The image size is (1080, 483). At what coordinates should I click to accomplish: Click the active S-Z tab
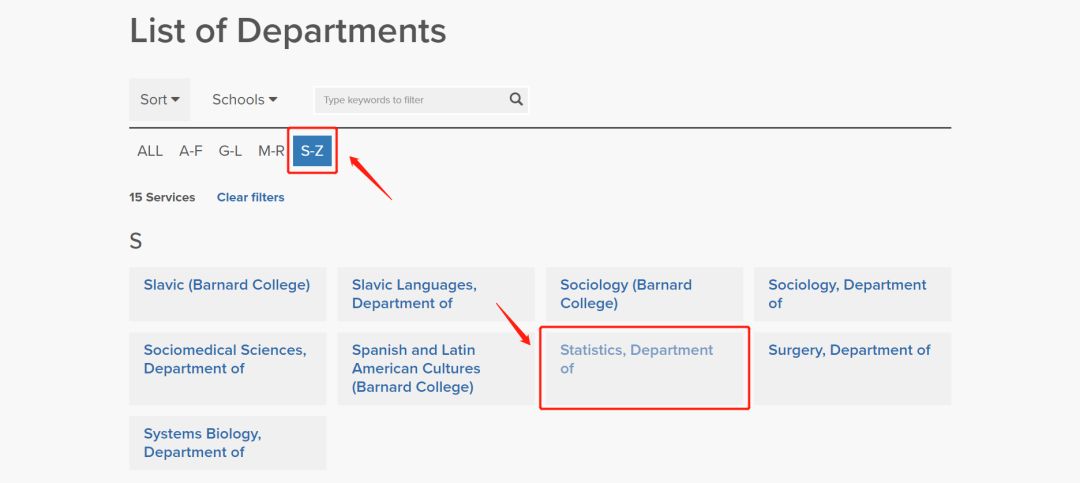[x=312, y=151]
